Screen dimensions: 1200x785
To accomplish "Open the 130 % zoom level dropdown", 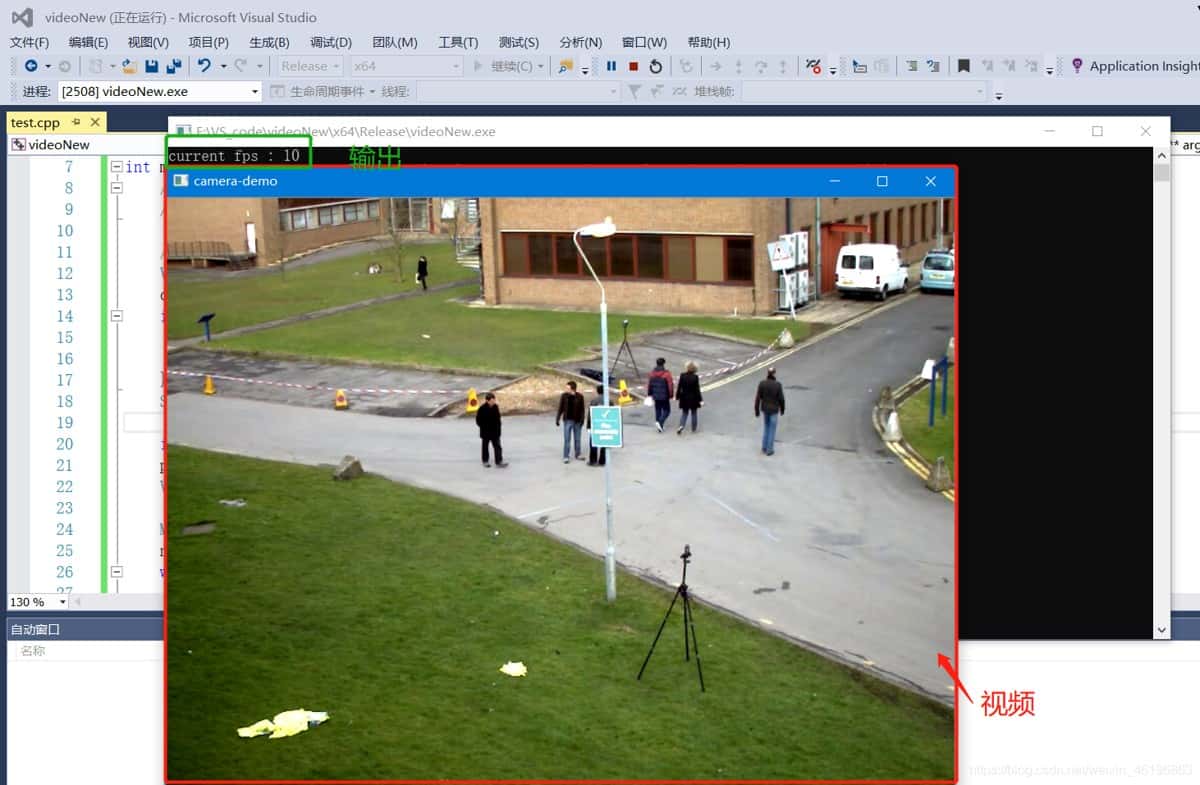I will pos(37,602).
